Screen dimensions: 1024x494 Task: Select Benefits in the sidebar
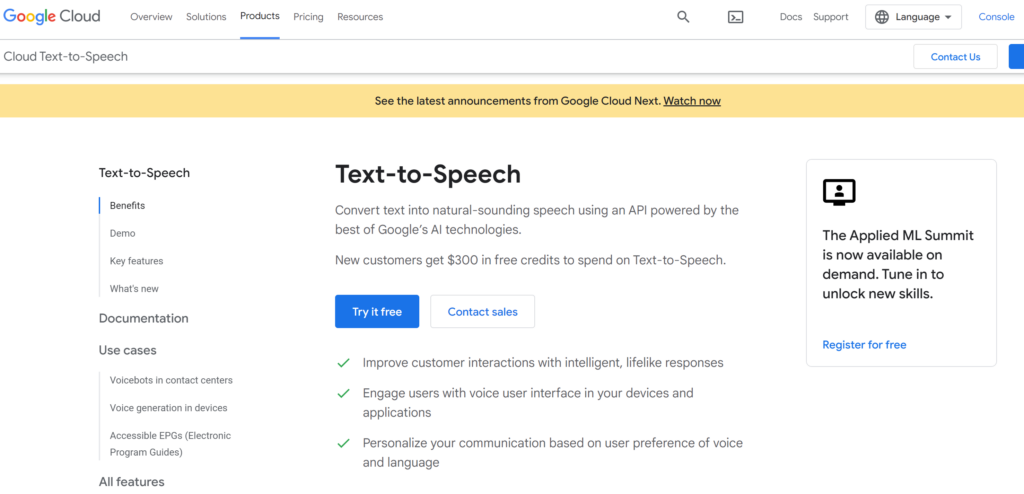(x=127, y=205)
